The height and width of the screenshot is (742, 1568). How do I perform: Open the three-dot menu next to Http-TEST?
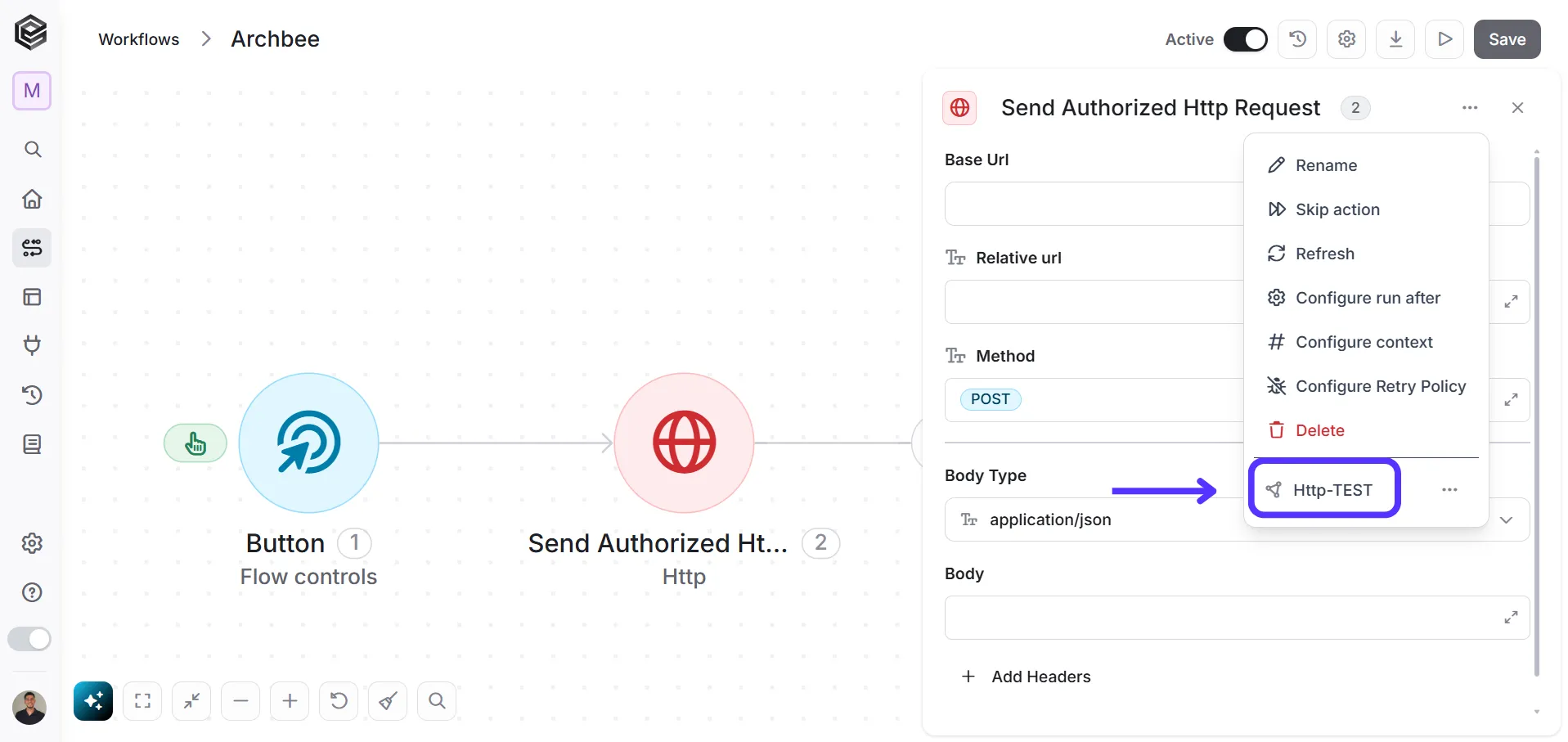point(1449,489)
